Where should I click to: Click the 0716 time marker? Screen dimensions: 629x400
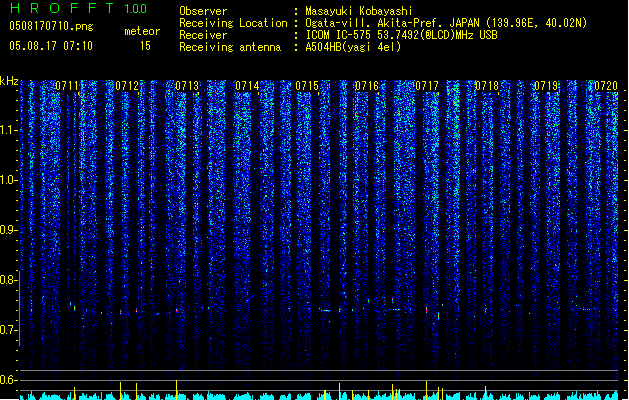(x=367, y=86)
